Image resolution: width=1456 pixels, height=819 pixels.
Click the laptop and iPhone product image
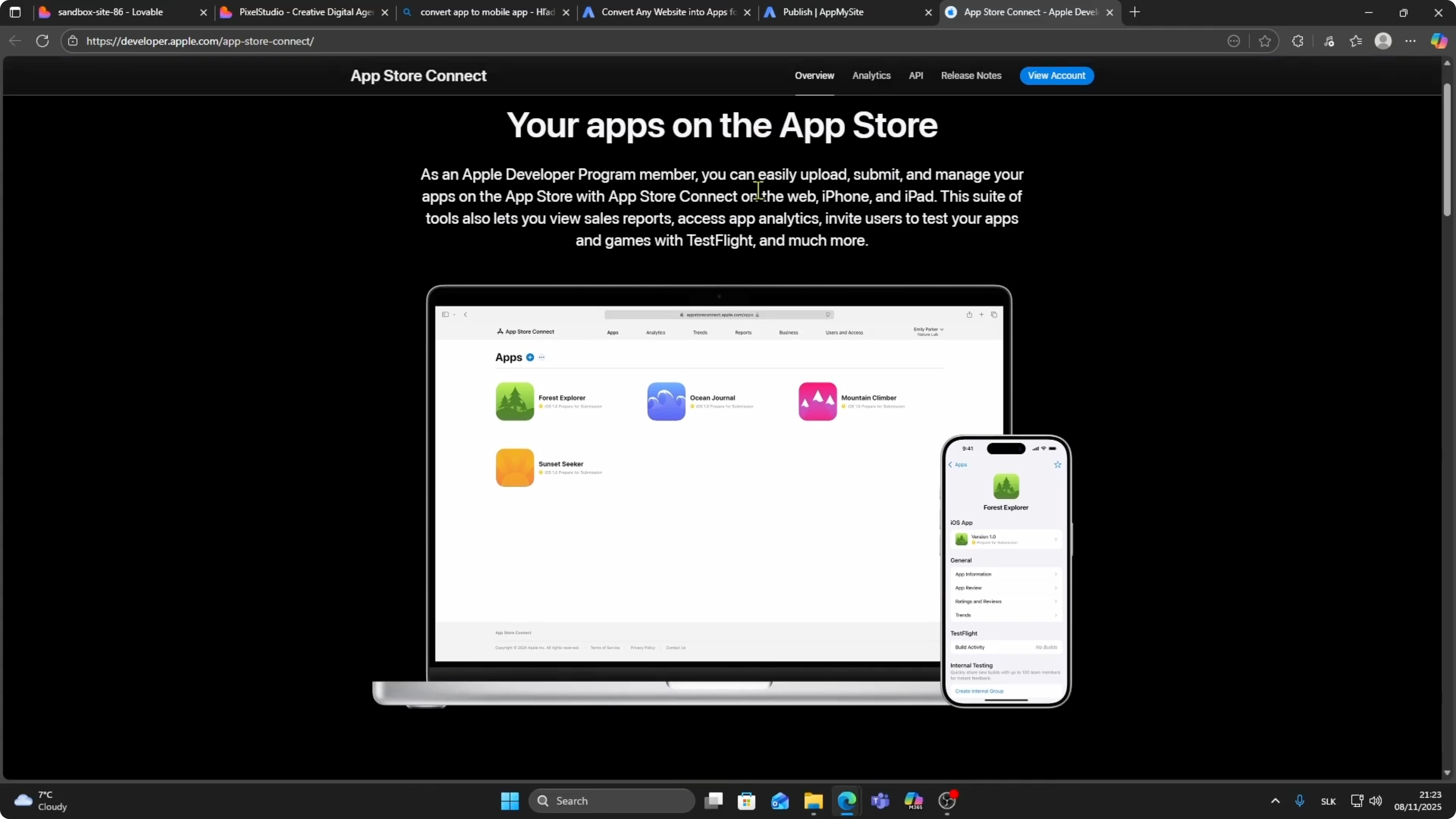coord(722,496)
